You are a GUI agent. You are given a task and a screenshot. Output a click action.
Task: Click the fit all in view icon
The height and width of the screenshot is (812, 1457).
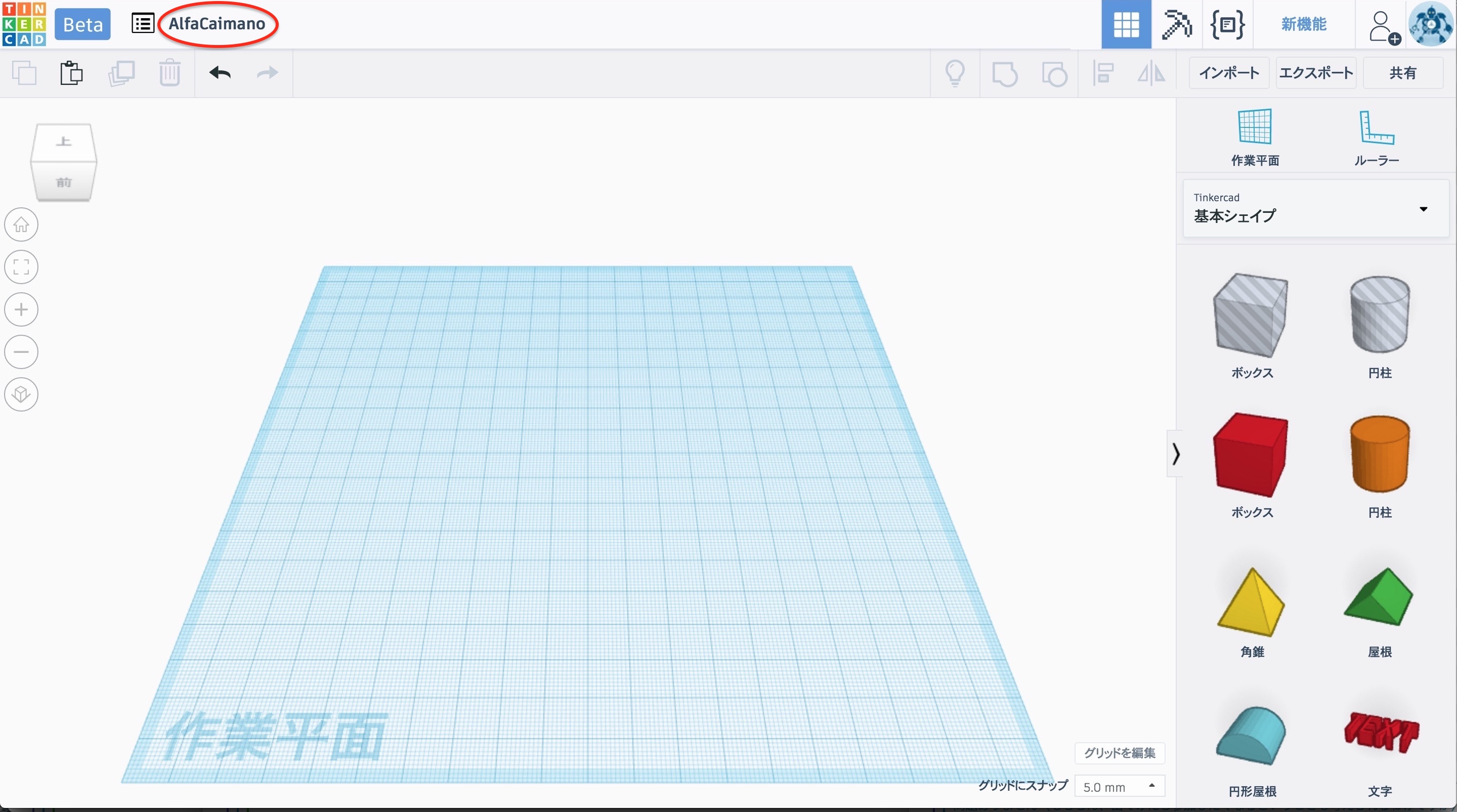pyautogui.click(x=21, y=267)
